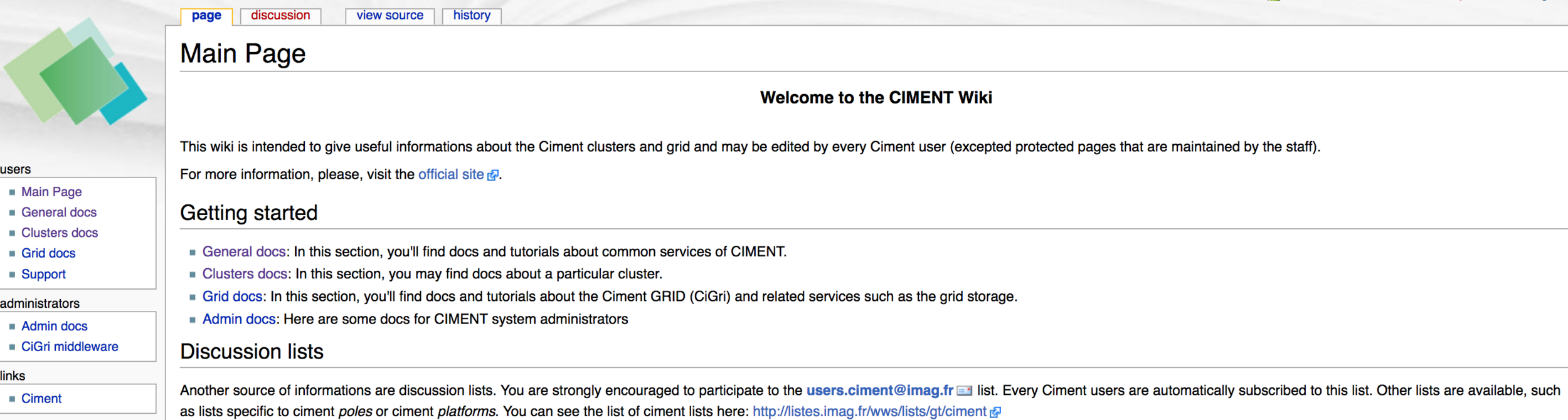Click the Main Page heading
1568x420 pixels.
pos(243,53)
